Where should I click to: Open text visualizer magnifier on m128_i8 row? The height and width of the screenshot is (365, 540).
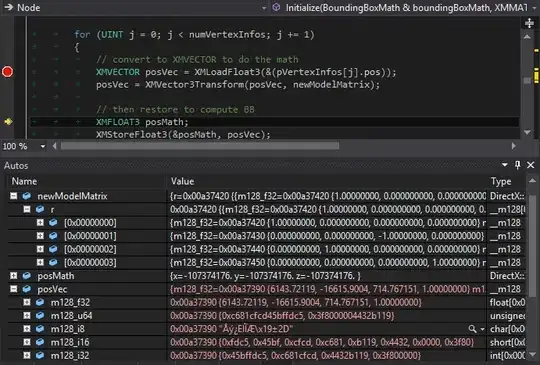click(473, 329)
